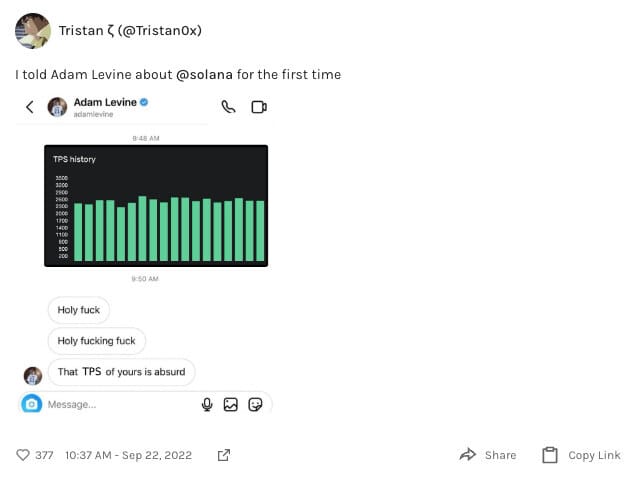Start voice call with phone icon
Viewport: 634px width, 477px height.
(228, 107)
